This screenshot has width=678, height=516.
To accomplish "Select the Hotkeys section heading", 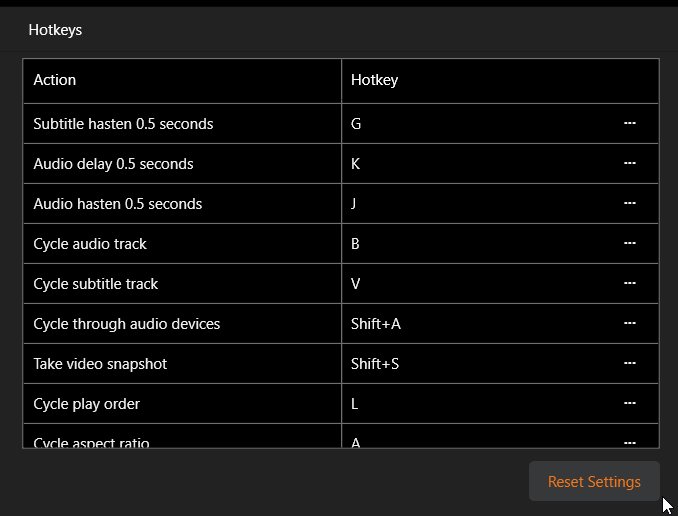I will (55, 30).
